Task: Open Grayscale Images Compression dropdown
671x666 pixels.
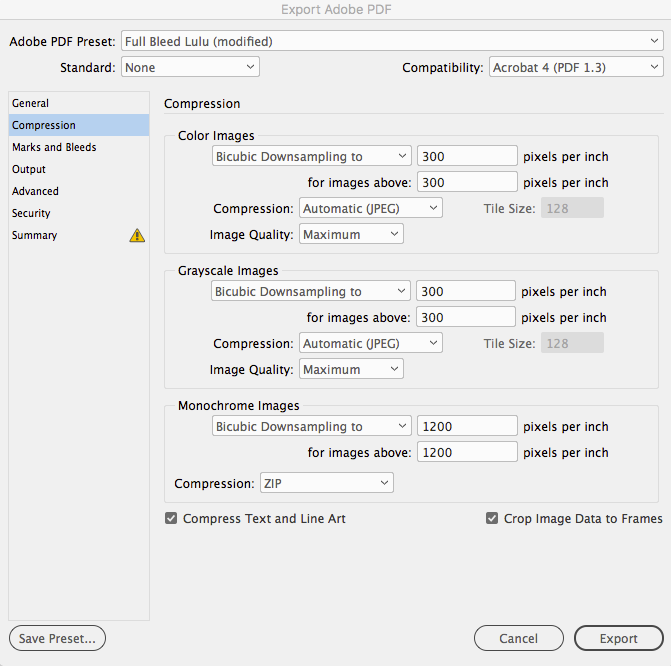Action: click(x=371, y=343)
